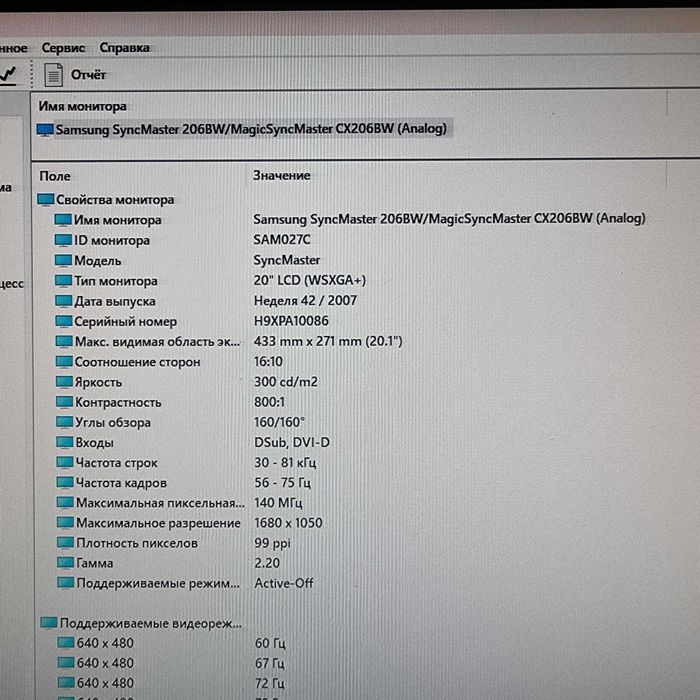
Task: Select the 640 x 480 row at 72 Гц
Action: 171,683
